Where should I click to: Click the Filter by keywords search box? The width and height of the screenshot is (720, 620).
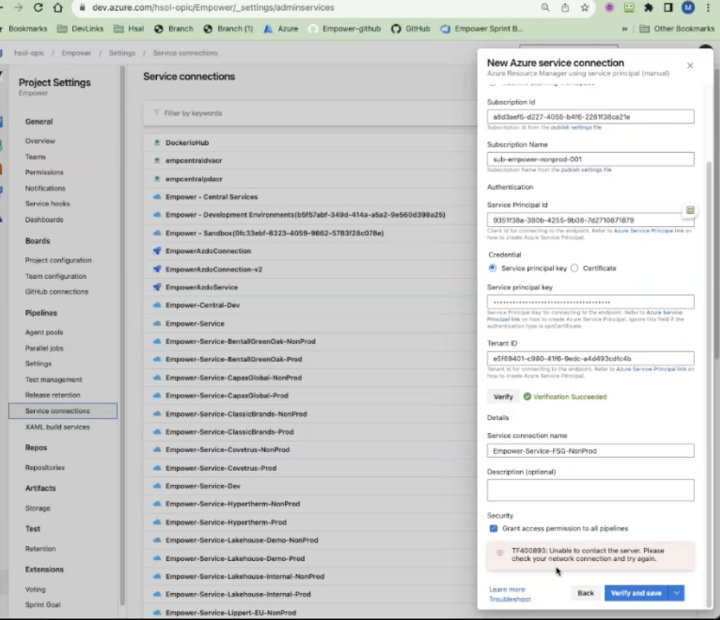point(310,113)
